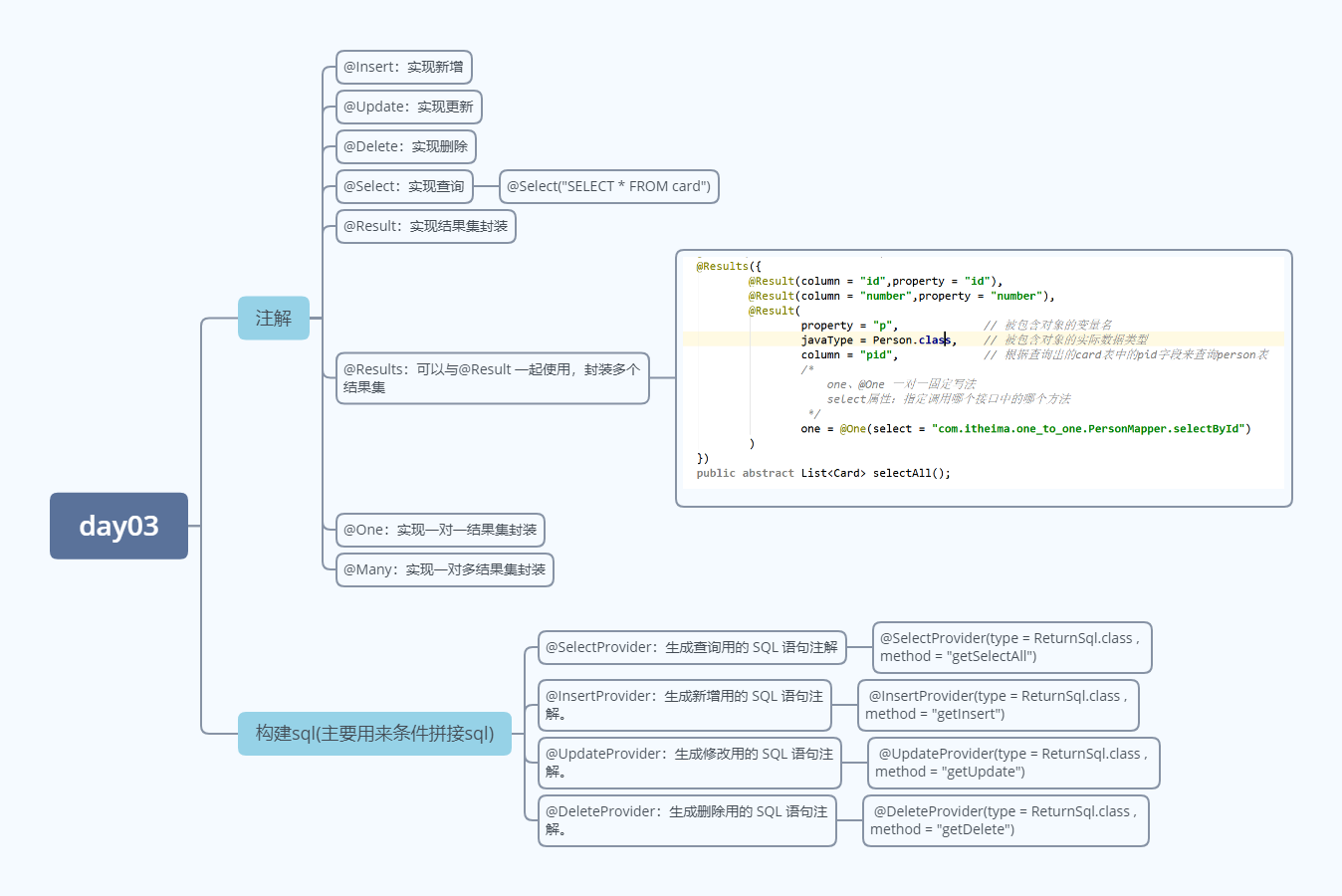Select the @One：实现一对一结果集封装 node
Screen dimensions: 1342x896
(x=440, y=530)
